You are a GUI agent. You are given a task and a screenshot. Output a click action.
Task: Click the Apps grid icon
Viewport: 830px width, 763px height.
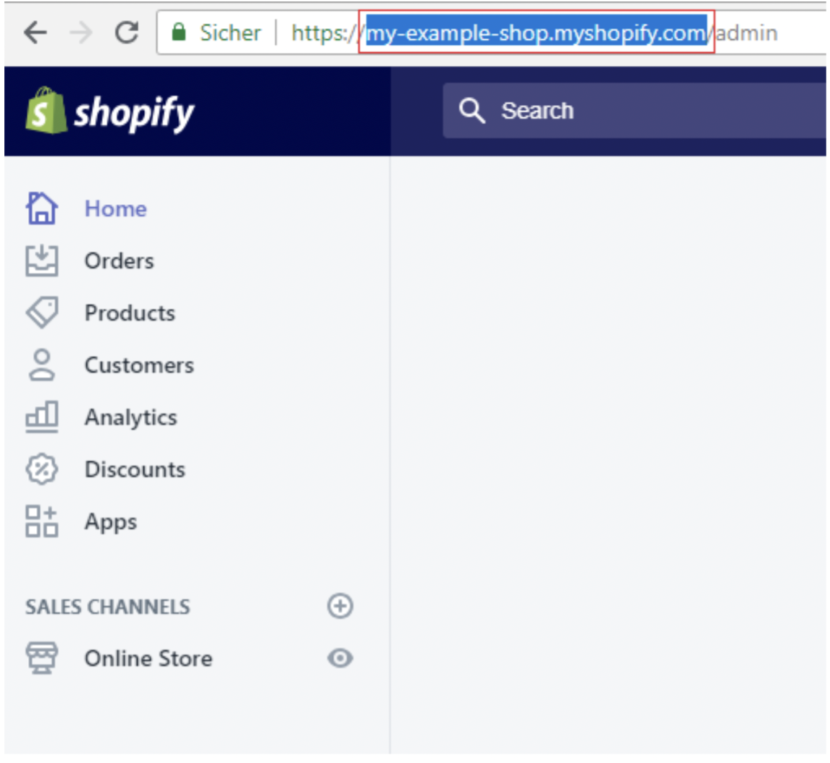click(x=41, y=521)
